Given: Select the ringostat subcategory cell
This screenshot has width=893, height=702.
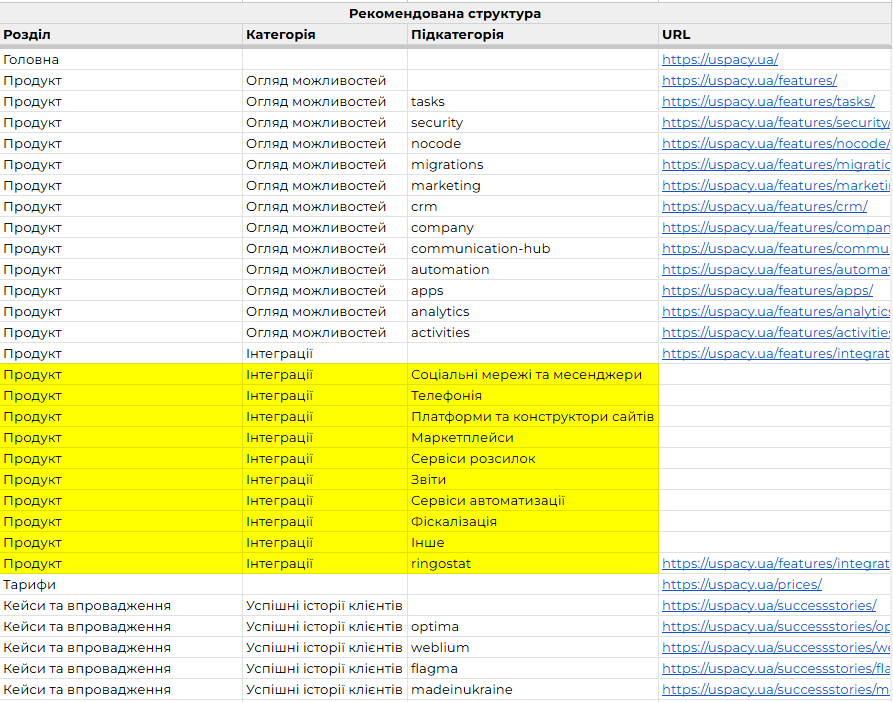Looking at the screenshot, I should [x=532, y=564].
